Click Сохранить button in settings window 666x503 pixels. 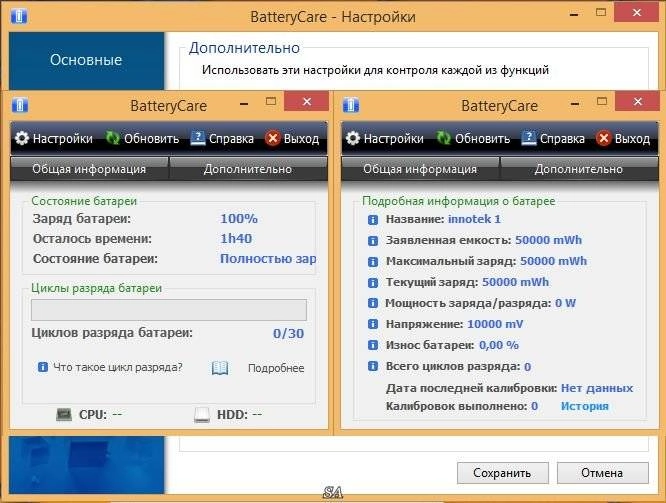pyautogui.click(x=502, y=473)
